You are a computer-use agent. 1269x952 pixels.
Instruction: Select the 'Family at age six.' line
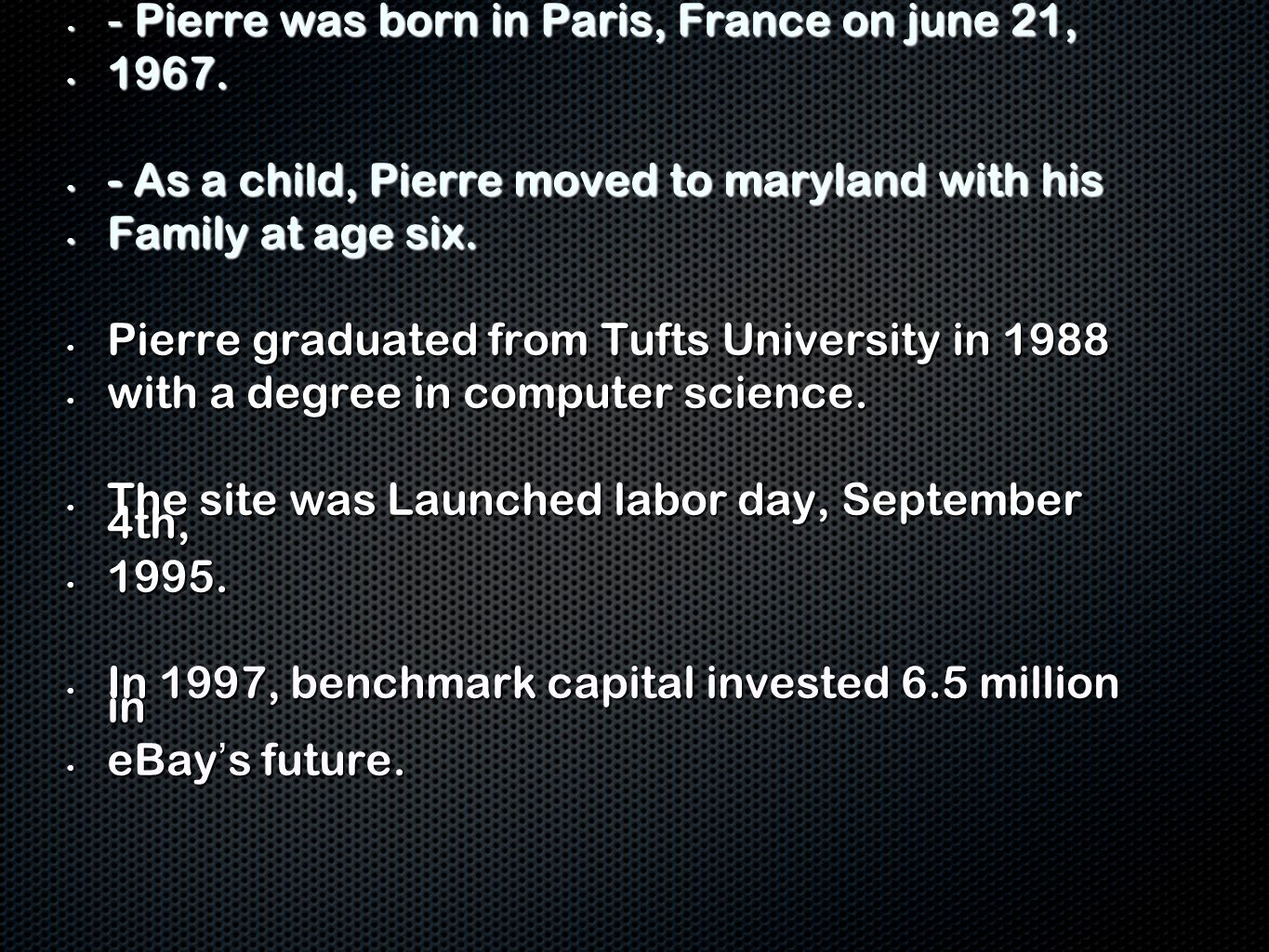click(x=293, y=234)
